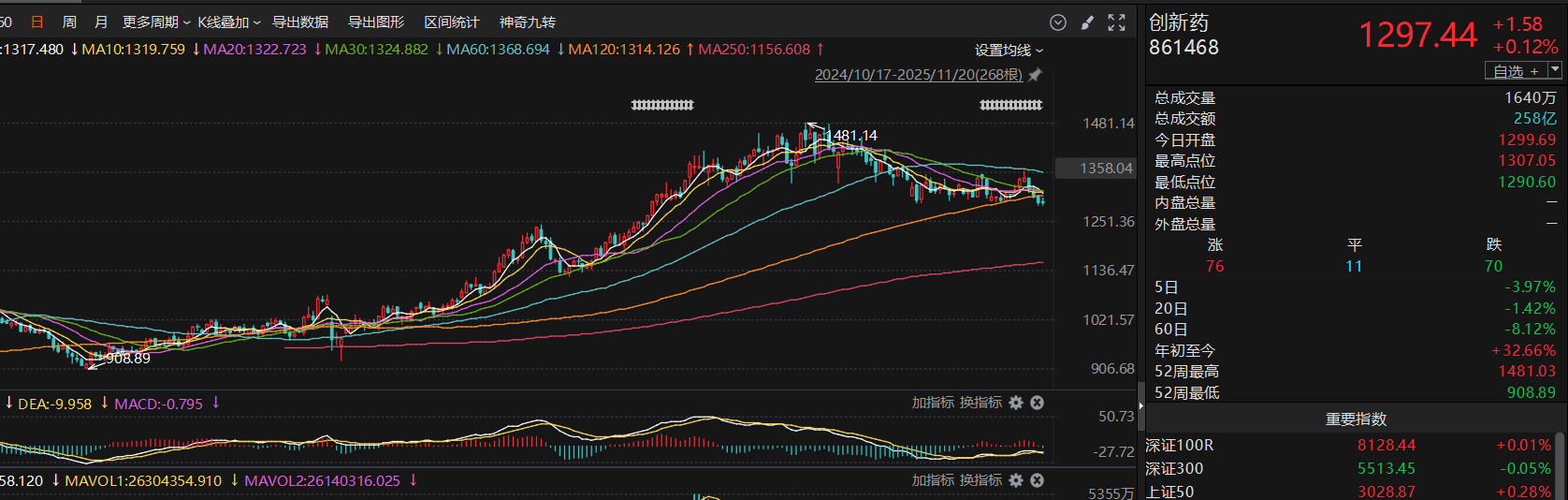1568x500 pixels.
Task: Click 换指标 in the volume panel
Action: pos(981,480)
